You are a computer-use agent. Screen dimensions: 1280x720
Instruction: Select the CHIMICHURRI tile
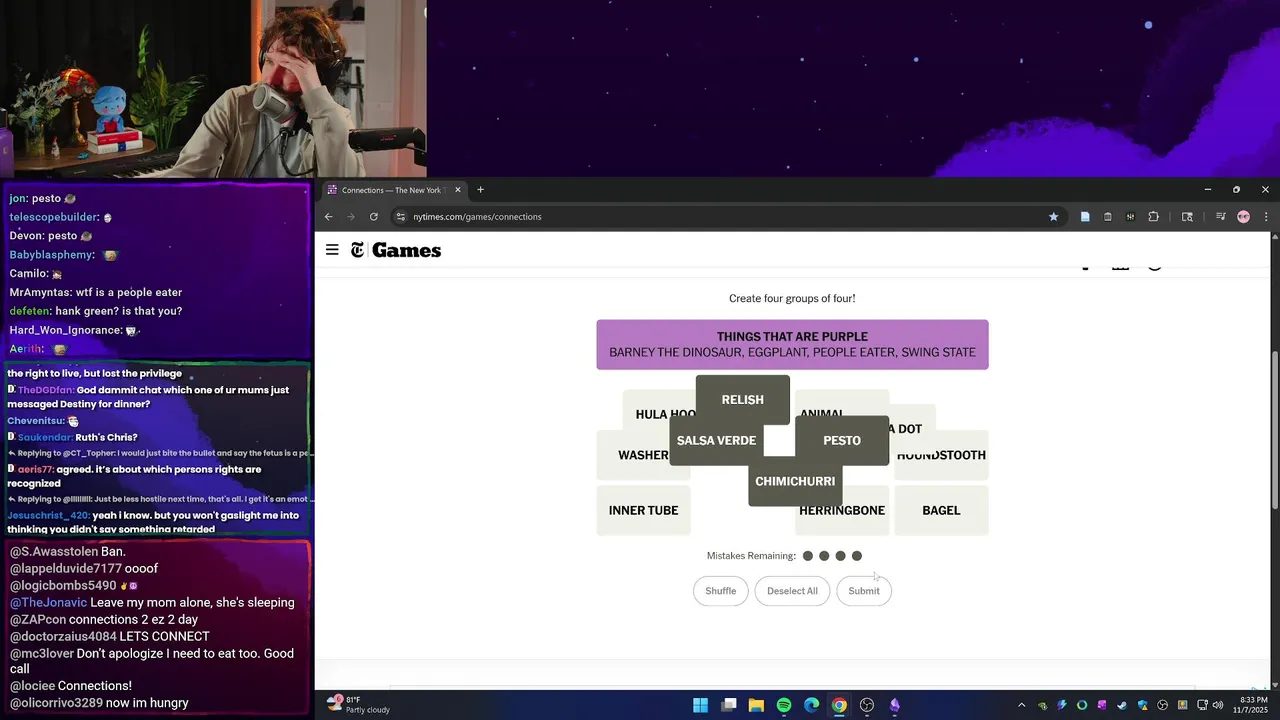(795, 482)
